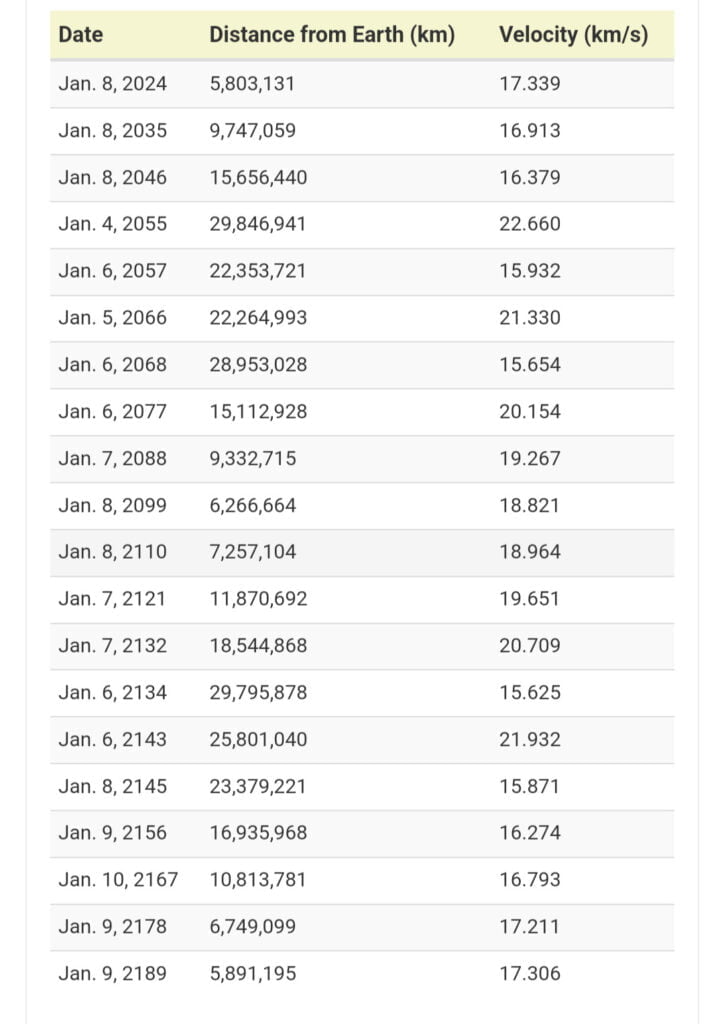Select the Jan. 6, 2068 row date

click(113, 365)
